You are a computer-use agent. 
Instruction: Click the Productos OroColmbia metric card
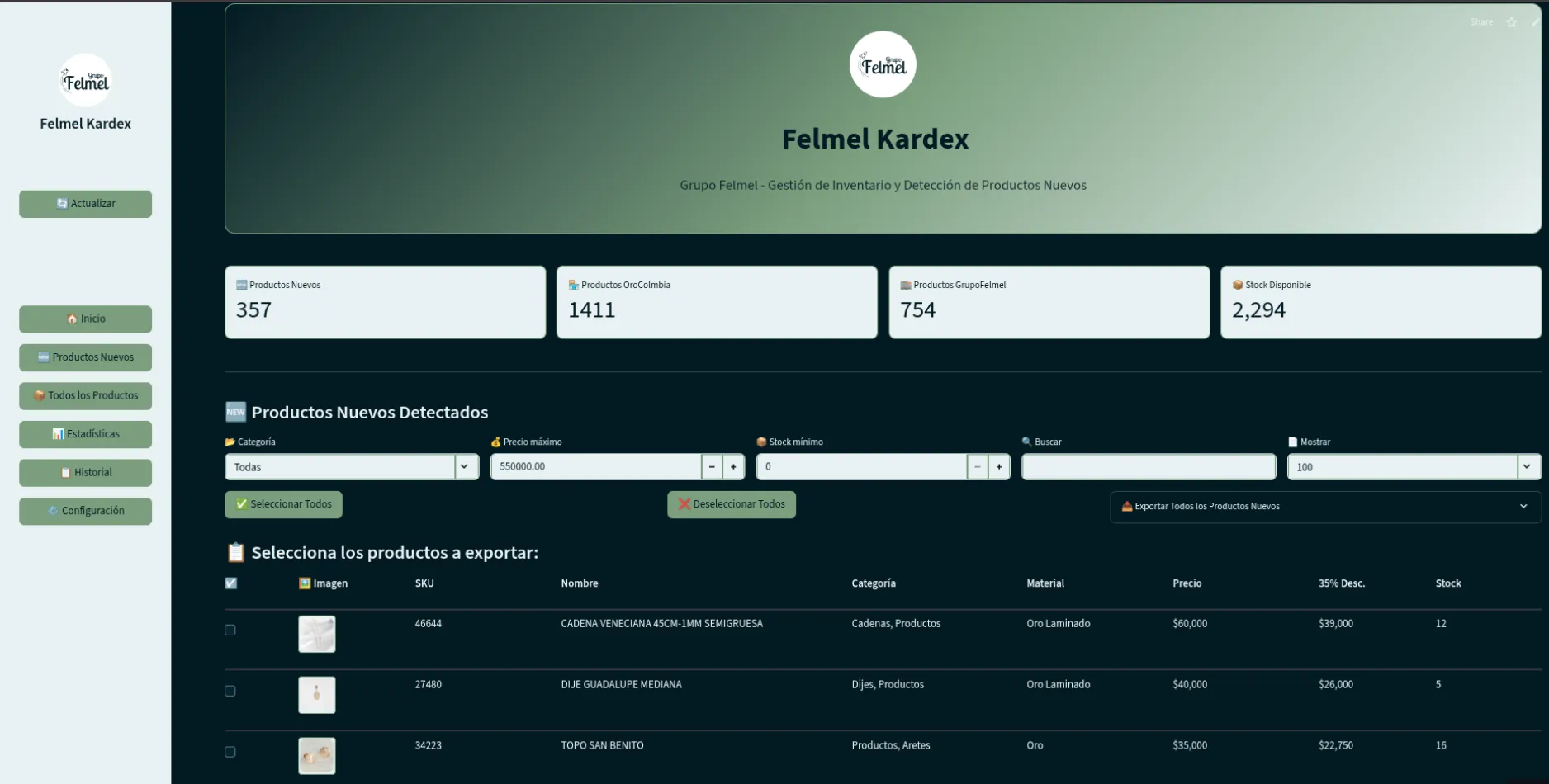click(718, 302)
